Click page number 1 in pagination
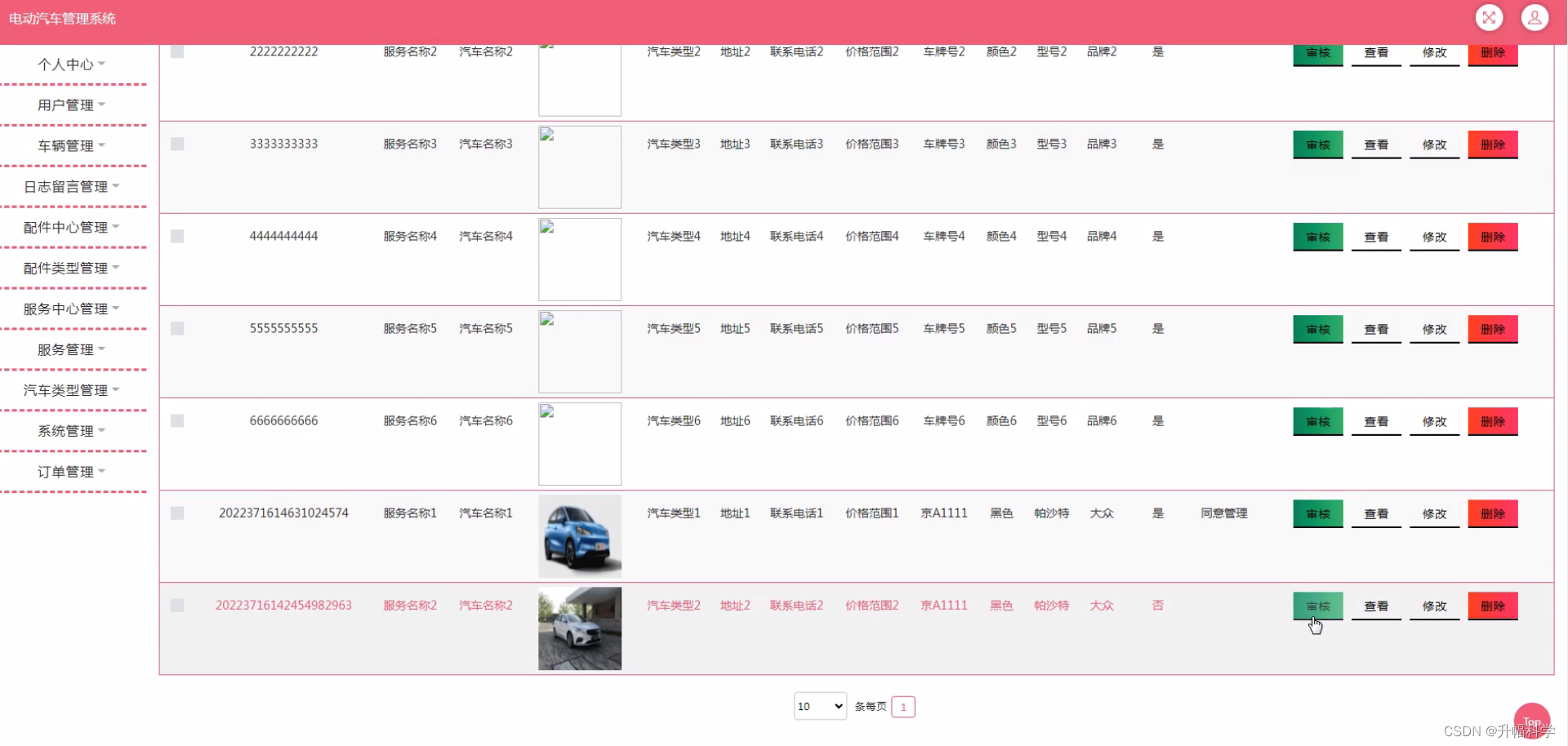 [x=902, y=707]
